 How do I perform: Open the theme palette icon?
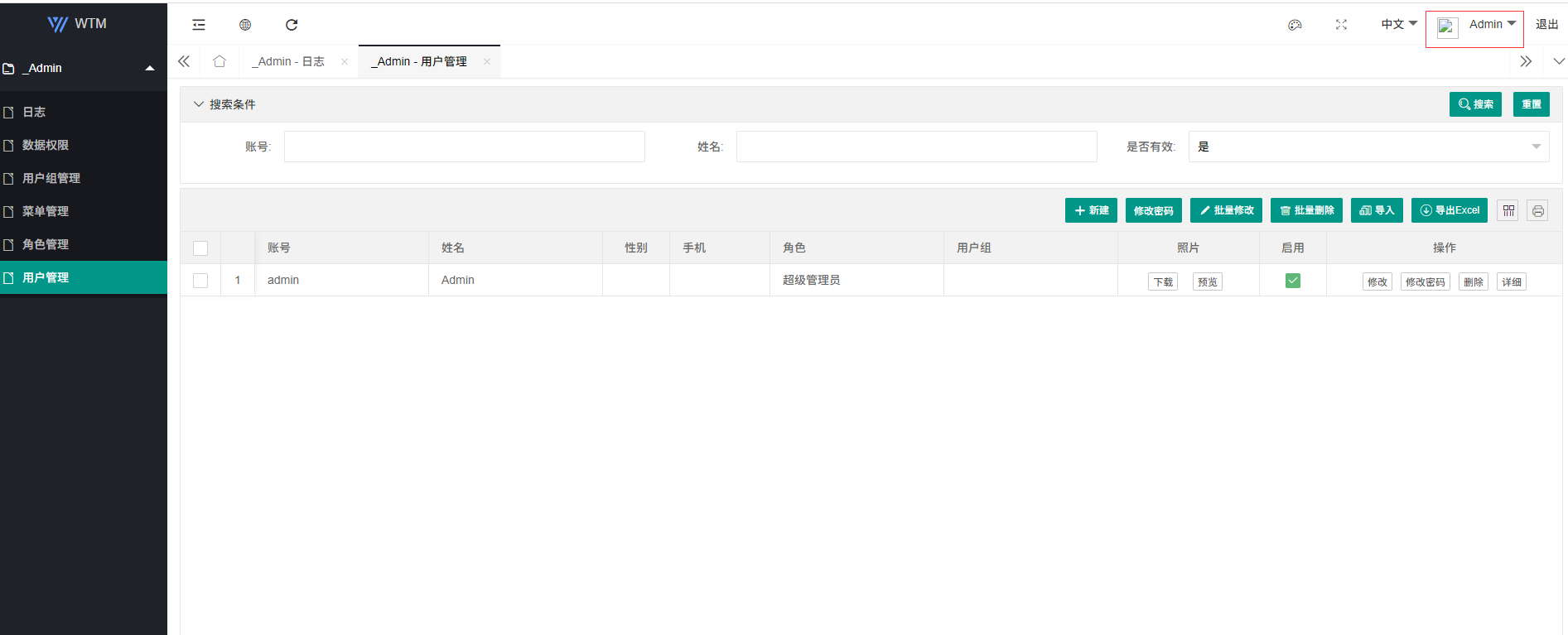1295,25
